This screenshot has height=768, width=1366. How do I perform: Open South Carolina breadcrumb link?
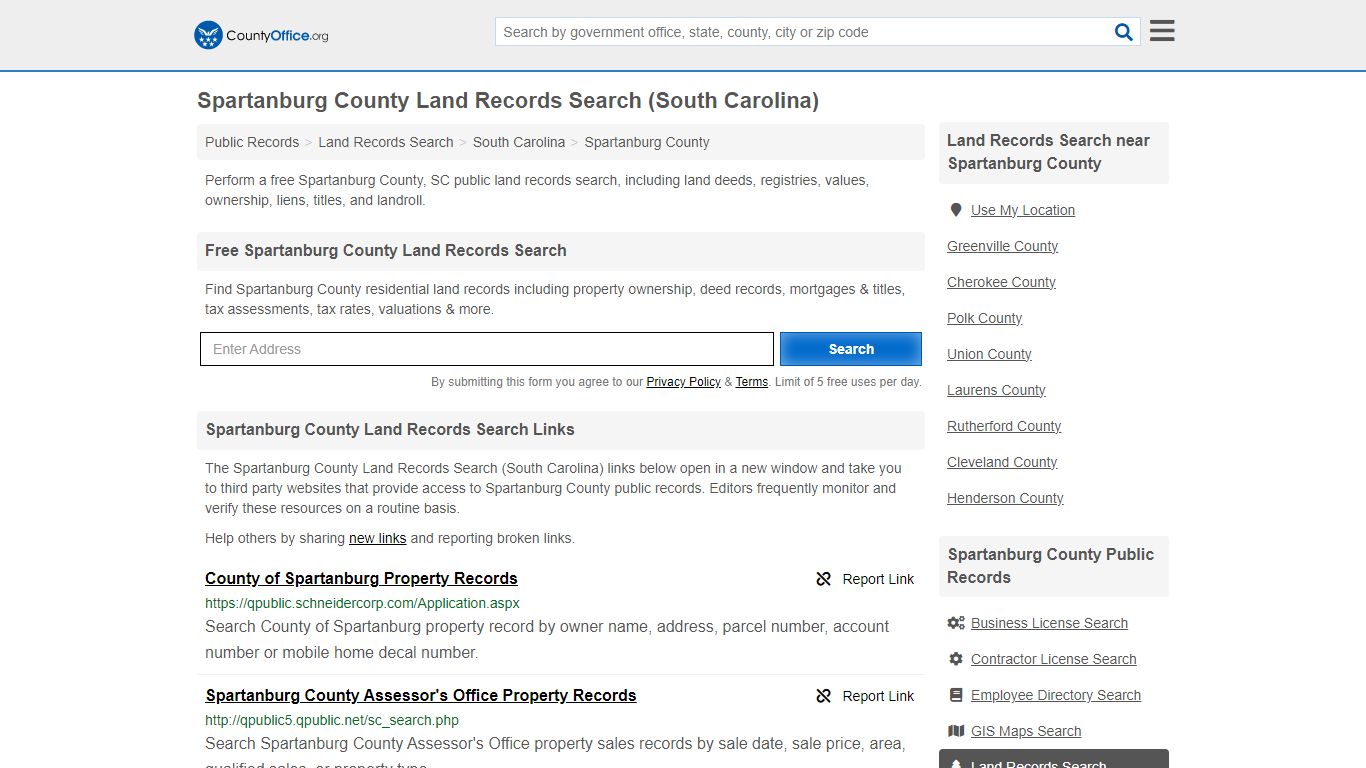pos(519,142)
